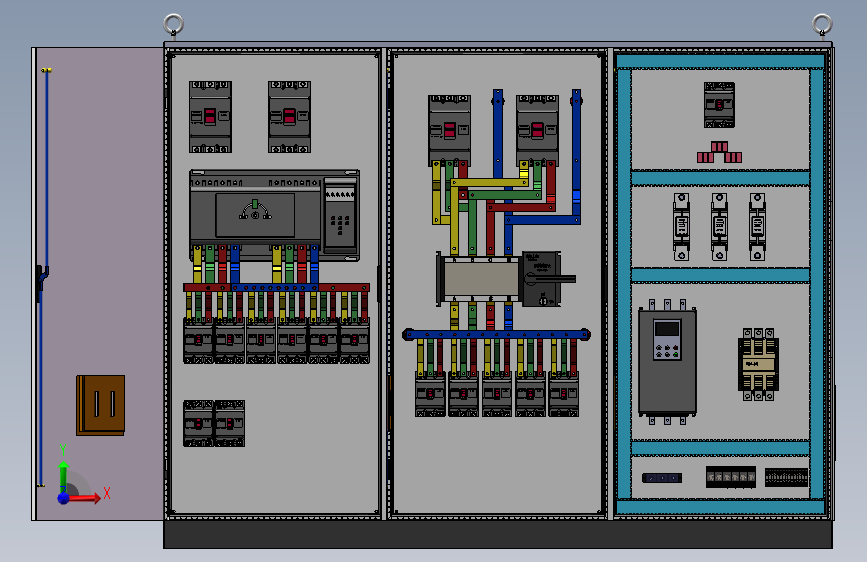Image resolution: width=867 pixels, height=562 pixels.
Task: Select the terminal strip at bottom right of right panel
Action: [x=786, y=477]
